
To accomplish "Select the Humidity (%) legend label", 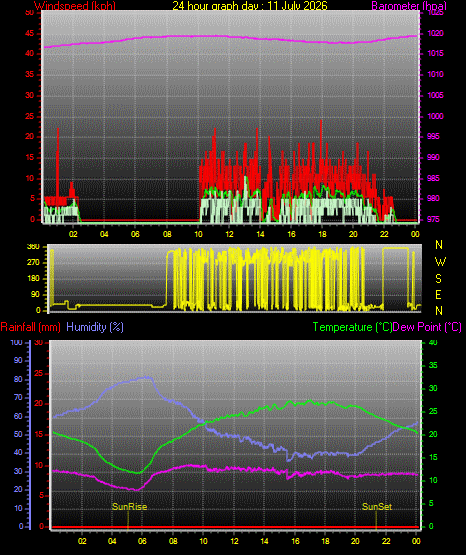I will [x=95, y=327].
